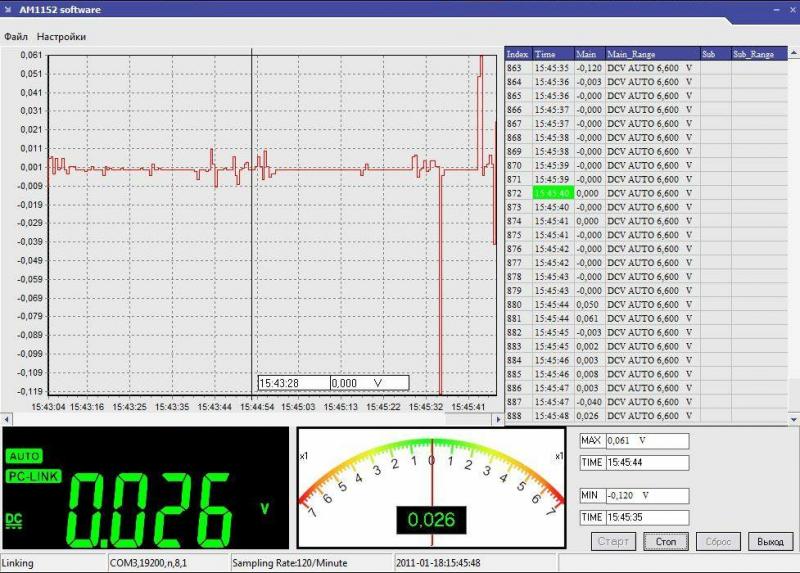
Task: Click the -0,040 value in row 887
Action: pyautogui.click(x=589, y=402)
